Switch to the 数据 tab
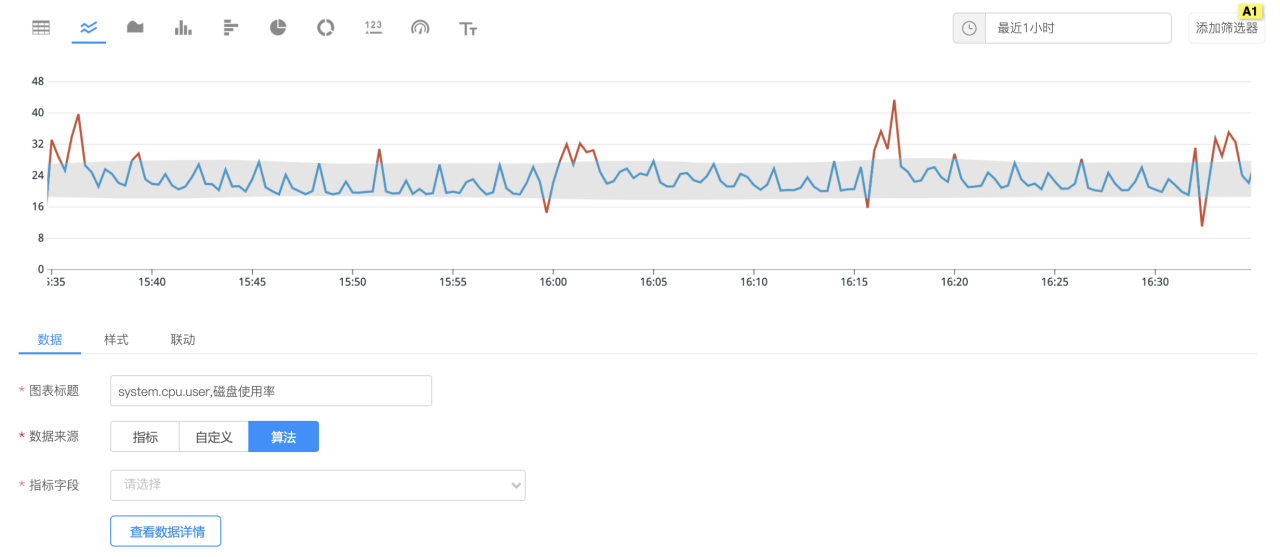 coord(50,340)
